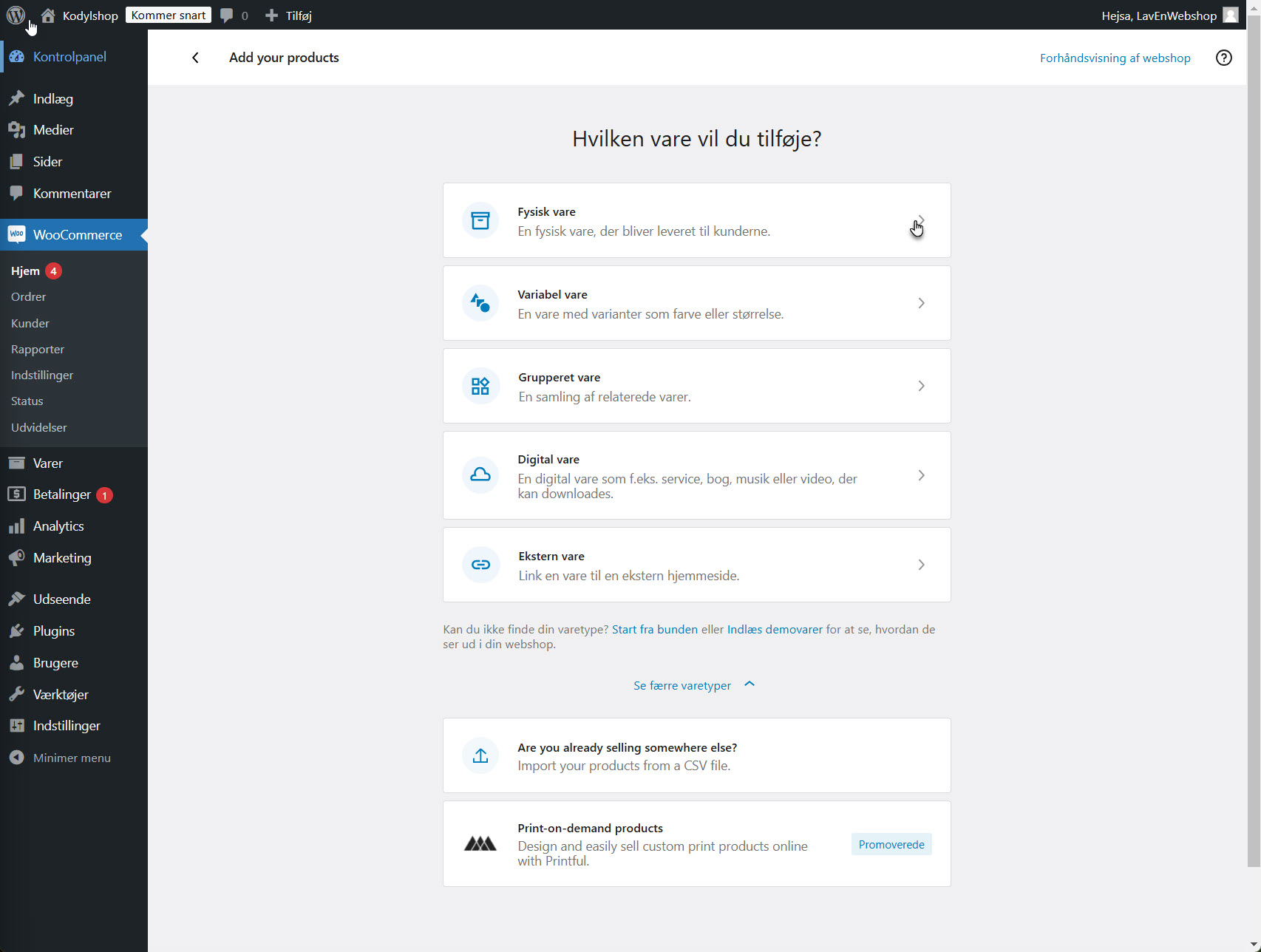This screenshot has width=1261, height=952.
Task: Click the Start fra bunden link
Action: 654,629
